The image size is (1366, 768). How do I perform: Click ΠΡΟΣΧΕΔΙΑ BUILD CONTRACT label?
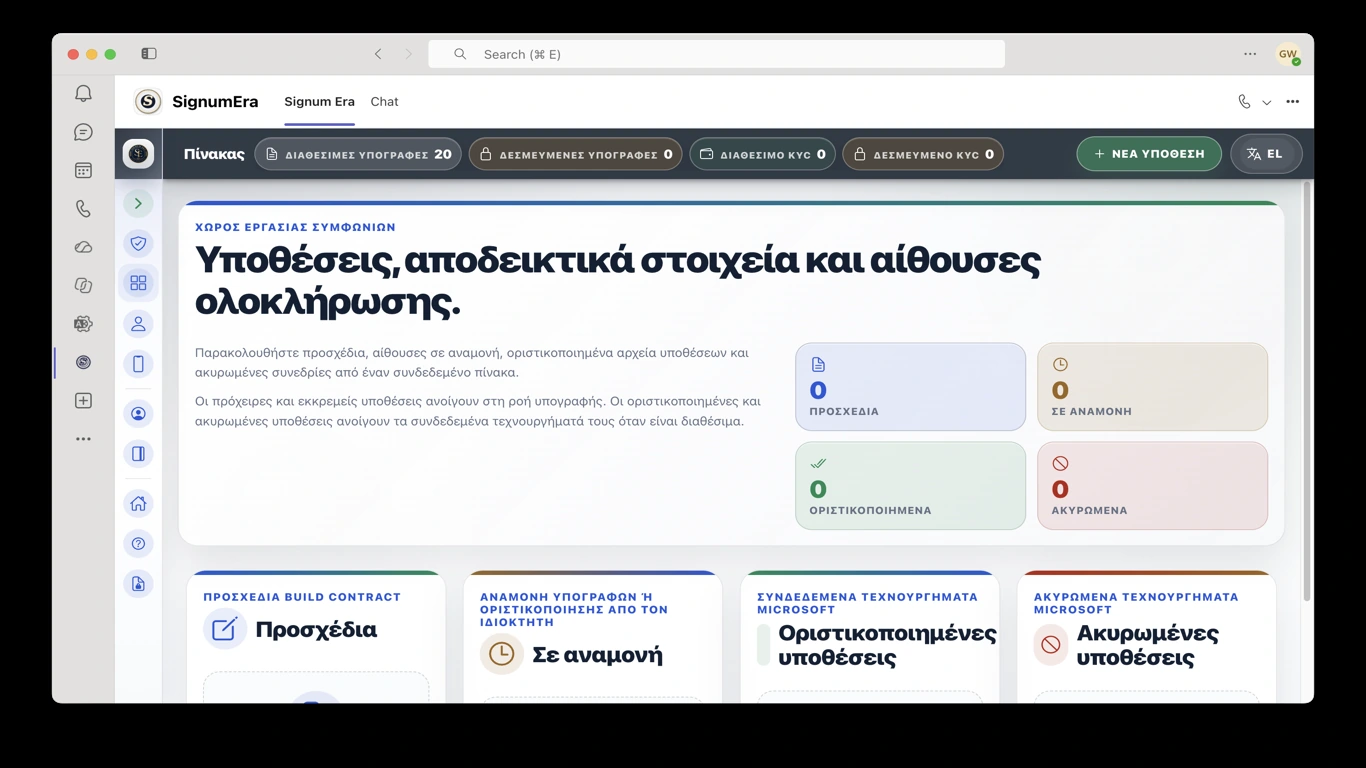point(302,597)
